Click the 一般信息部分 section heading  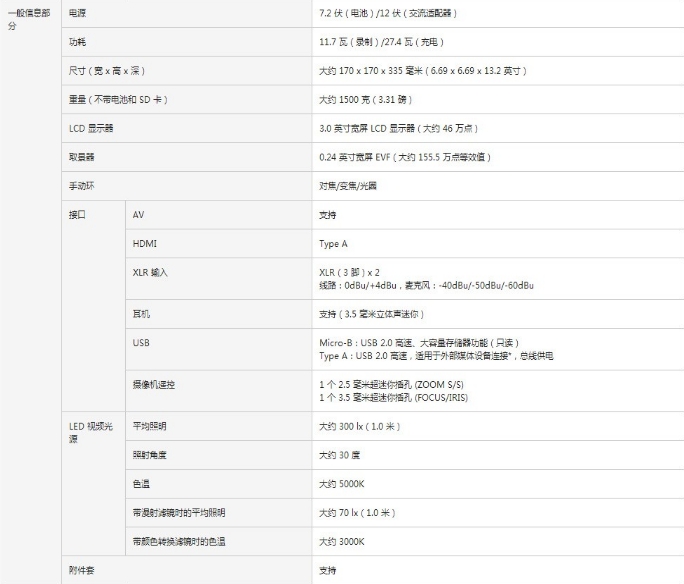[x=29, y=19]
